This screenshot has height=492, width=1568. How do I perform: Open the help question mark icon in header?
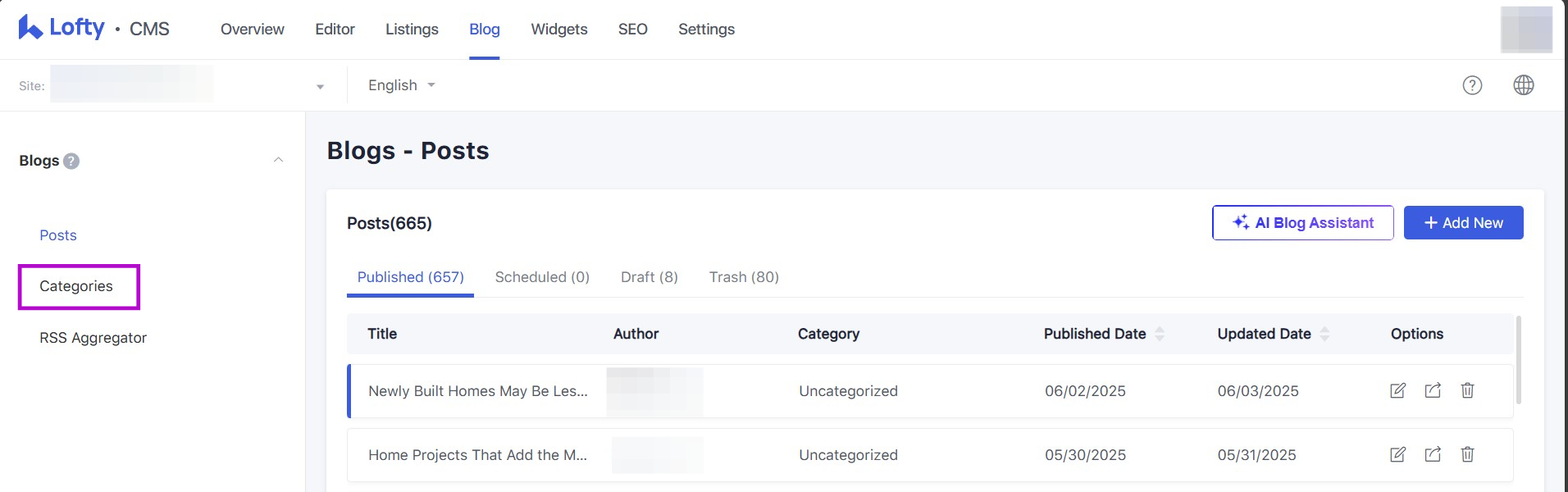1472,85
